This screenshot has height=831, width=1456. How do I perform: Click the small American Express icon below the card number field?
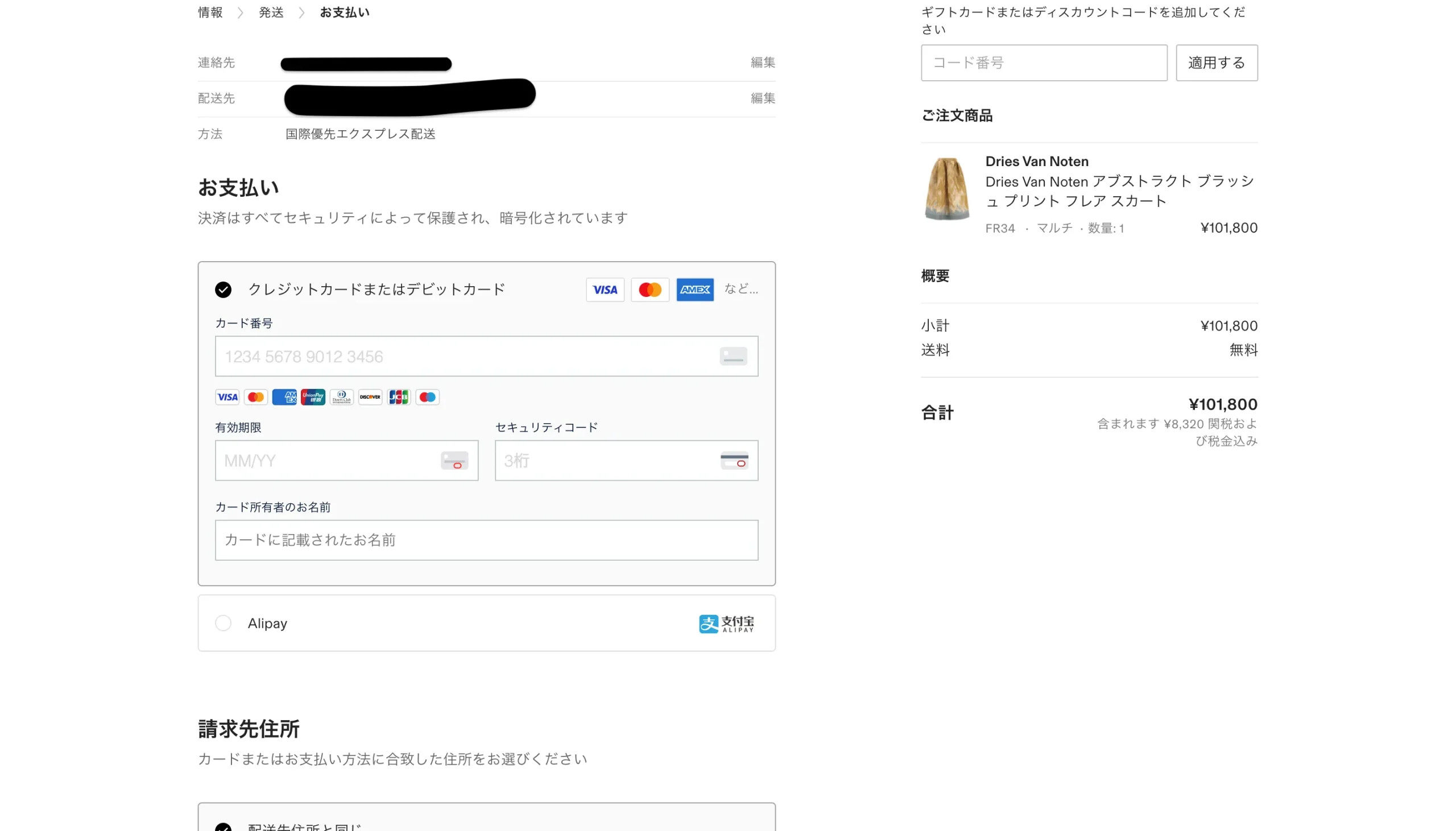(x=284, y=396)
